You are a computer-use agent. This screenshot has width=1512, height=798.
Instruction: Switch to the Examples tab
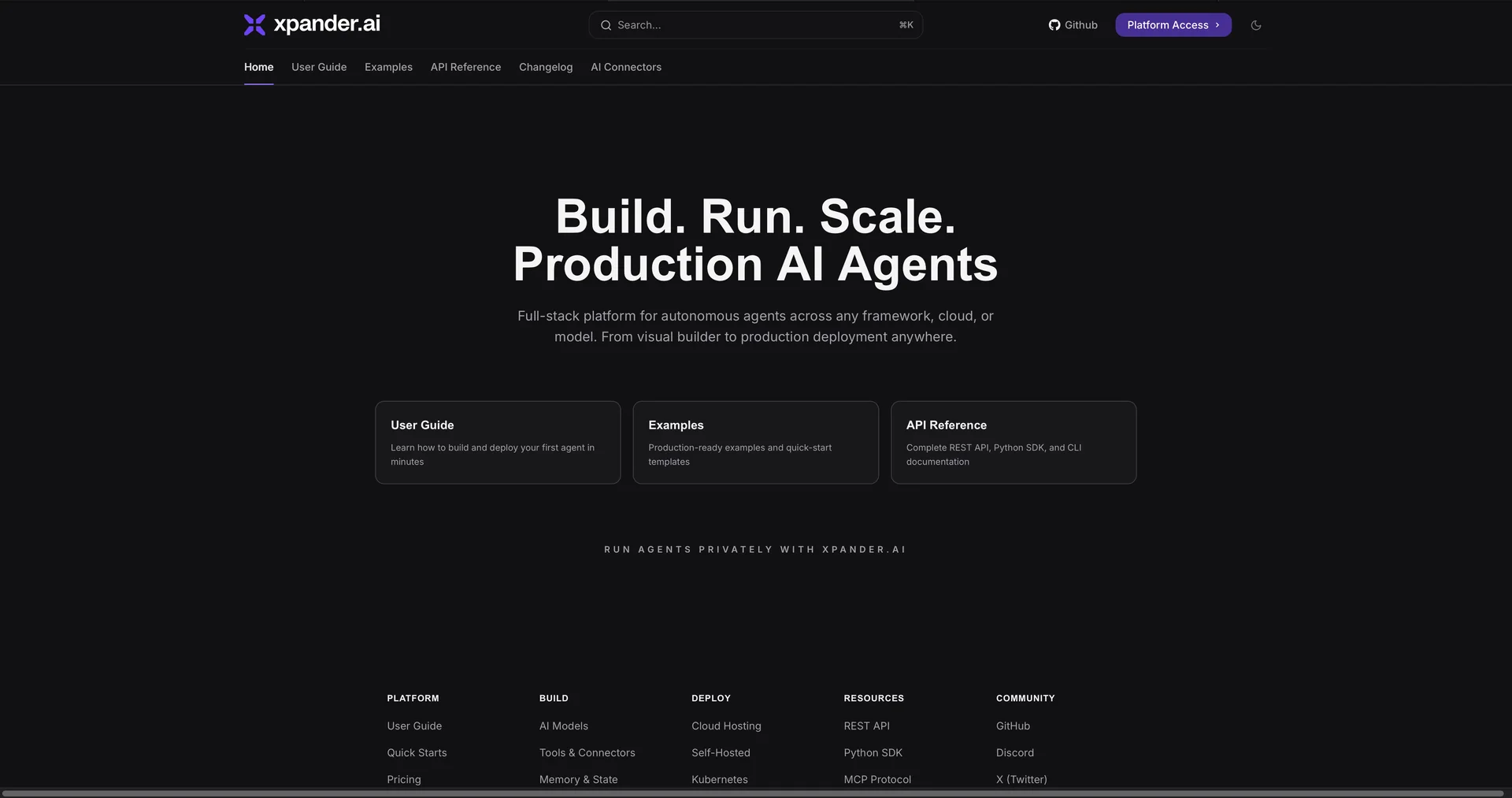pos(388,67)
